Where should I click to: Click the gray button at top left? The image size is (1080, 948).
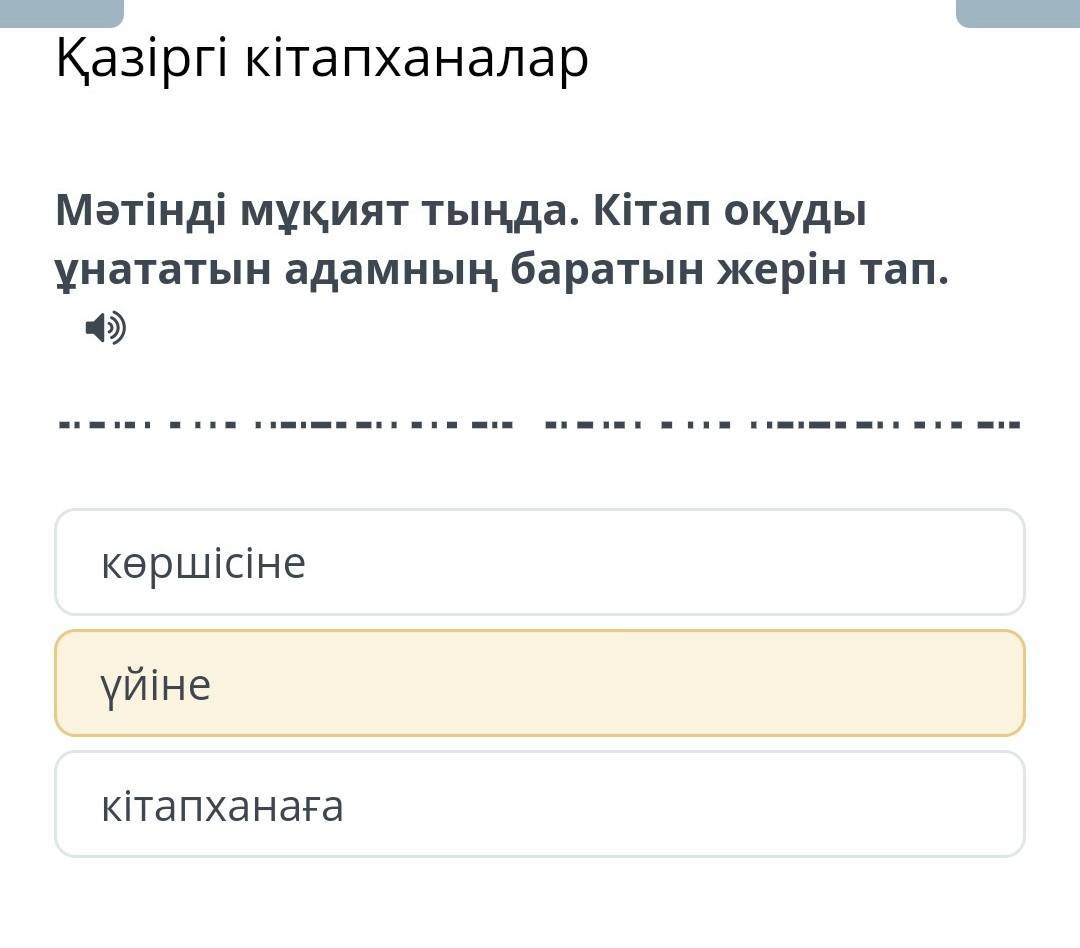[62, 13]
